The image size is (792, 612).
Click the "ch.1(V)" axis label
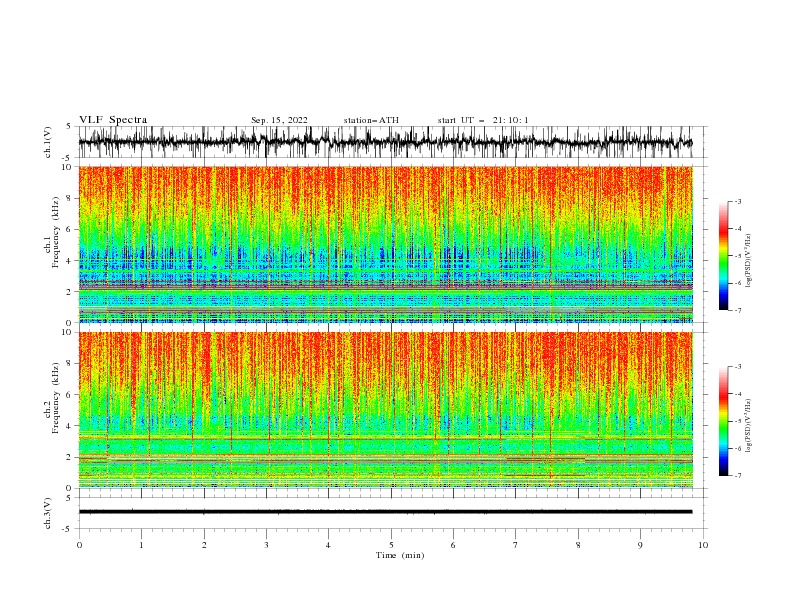(48, 142)
